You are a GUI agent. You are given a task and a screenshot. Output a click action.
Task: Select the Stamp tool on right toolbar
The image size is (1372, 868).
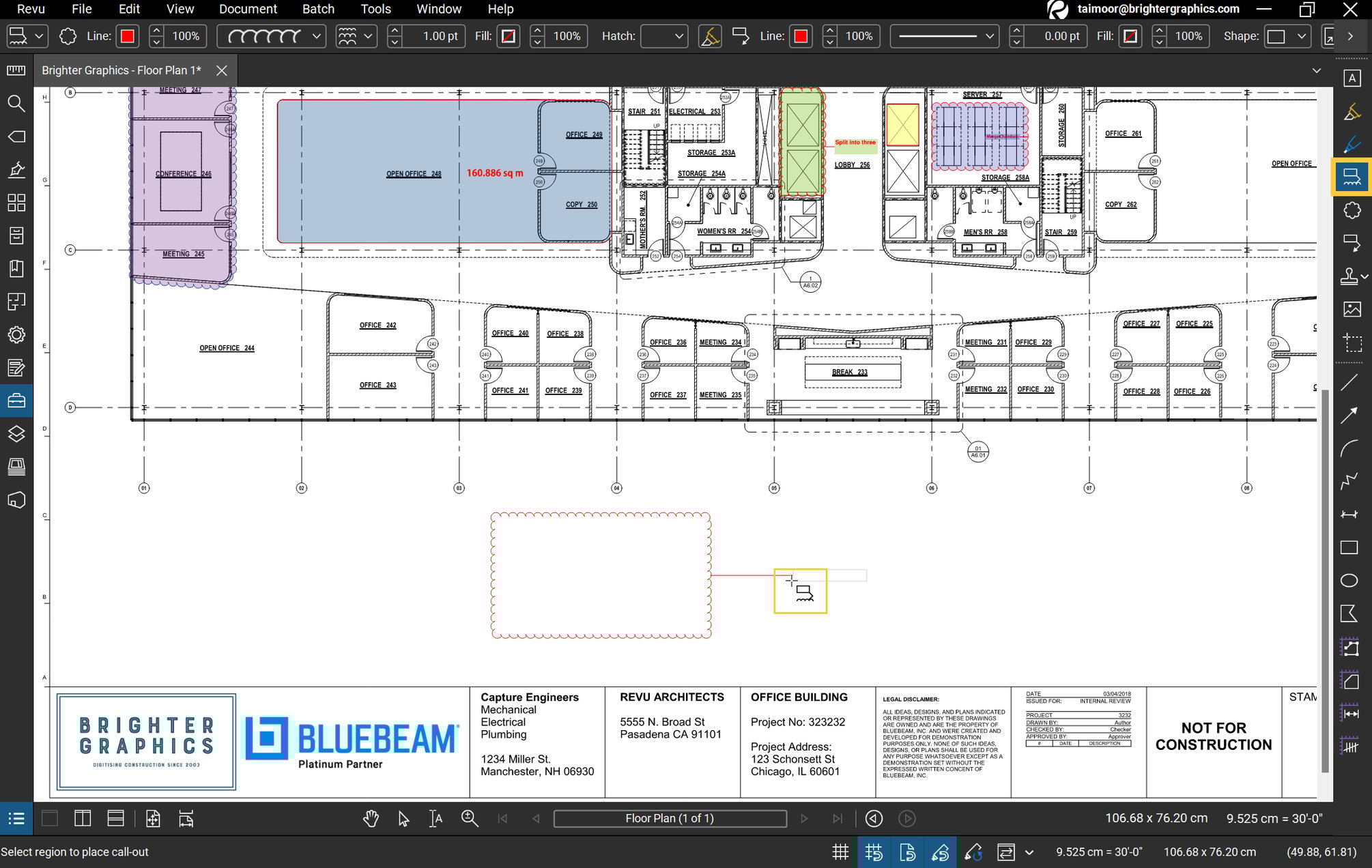click(1348, 276)
